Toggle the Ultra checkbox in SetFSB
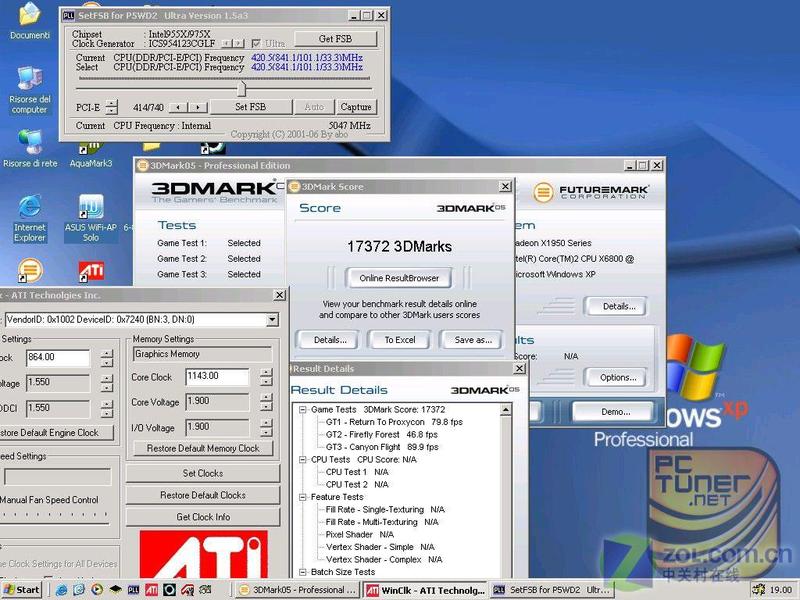The height and width of the screenshot is (600, 800). coord(256,44)
